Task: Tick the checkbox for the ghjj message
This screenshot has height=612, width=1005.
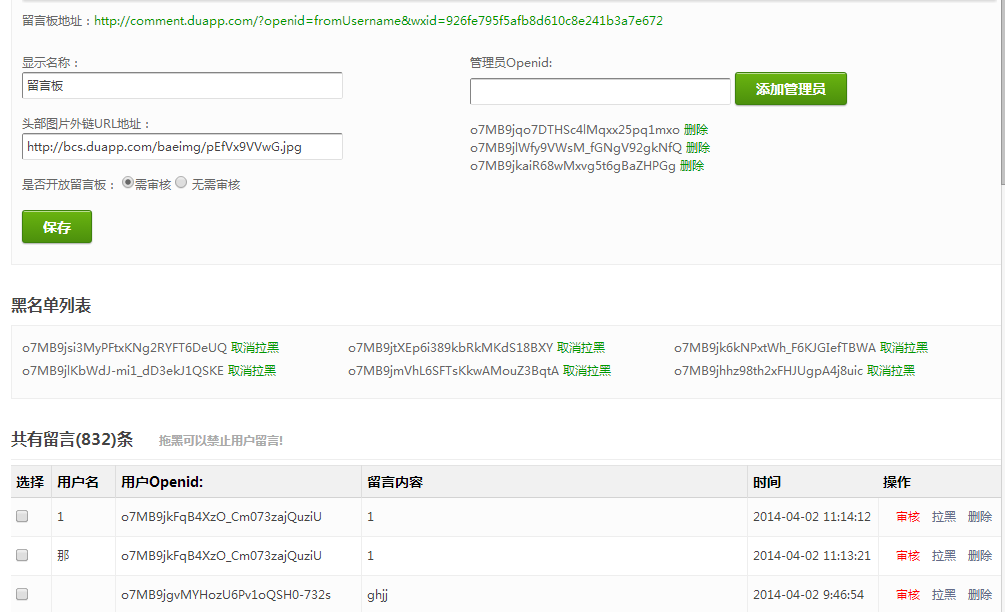Action: (x=22, y=594)
